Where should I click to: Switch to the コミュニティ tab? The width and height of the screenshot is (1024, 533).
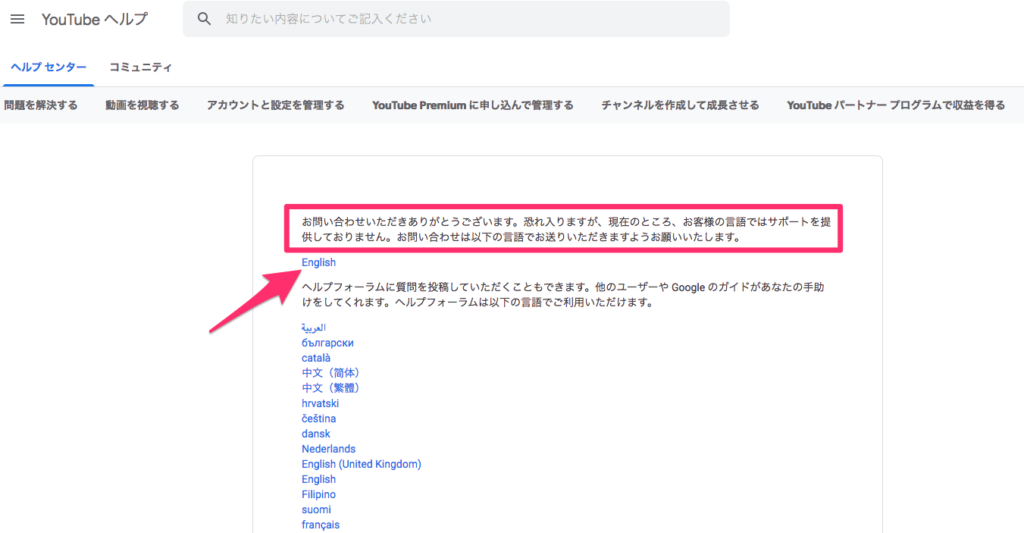(x=140, y=67)
